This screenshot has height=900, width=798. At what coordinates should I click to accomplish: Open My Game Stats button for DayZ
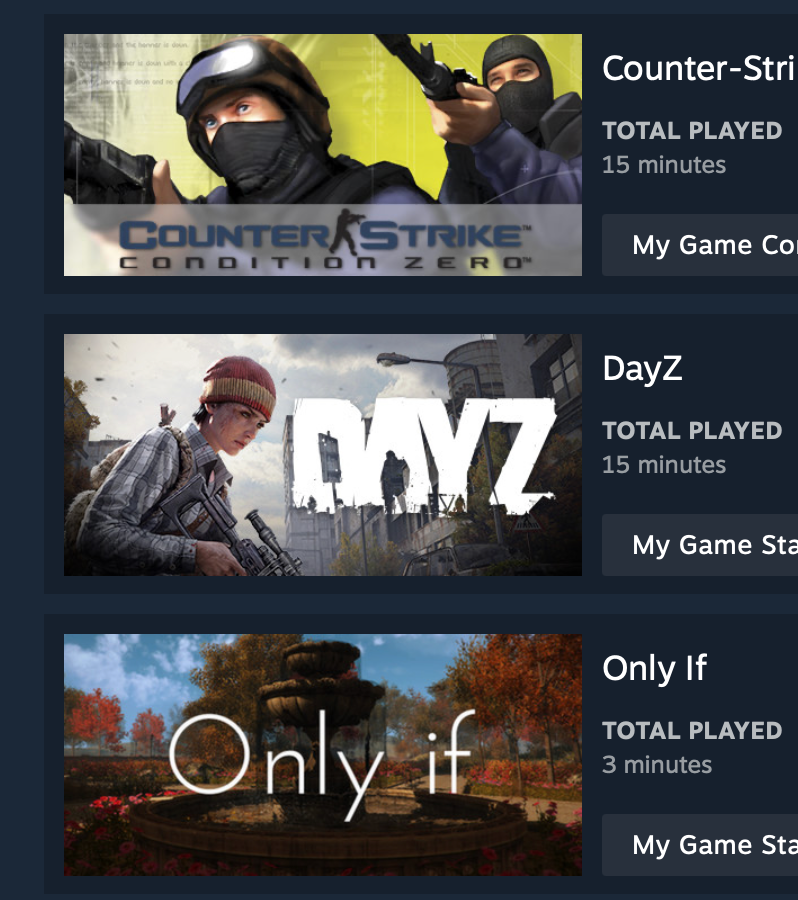coord(700,545)
